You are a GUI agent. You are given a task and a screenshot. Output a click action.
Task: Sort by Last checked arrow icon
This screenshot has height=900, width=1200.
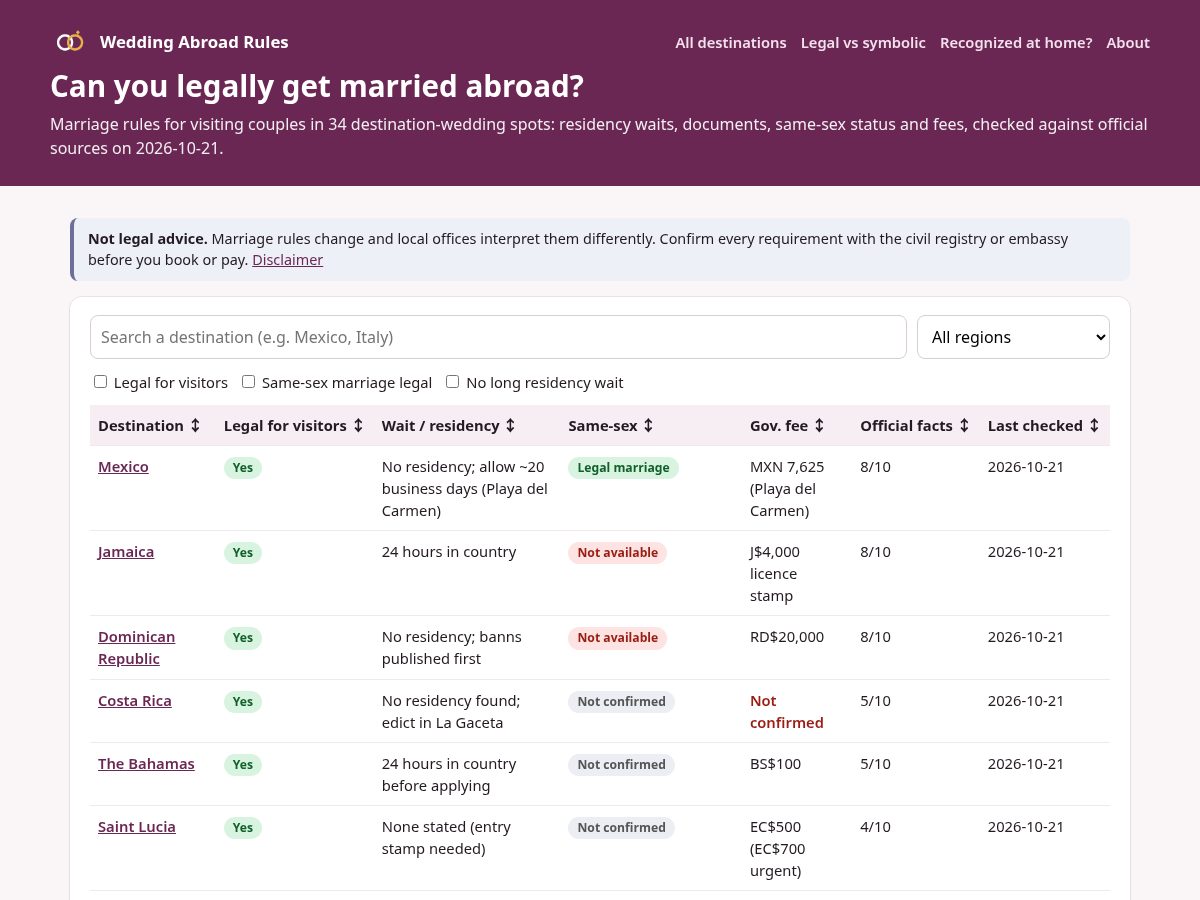(x=1094, y=426)
